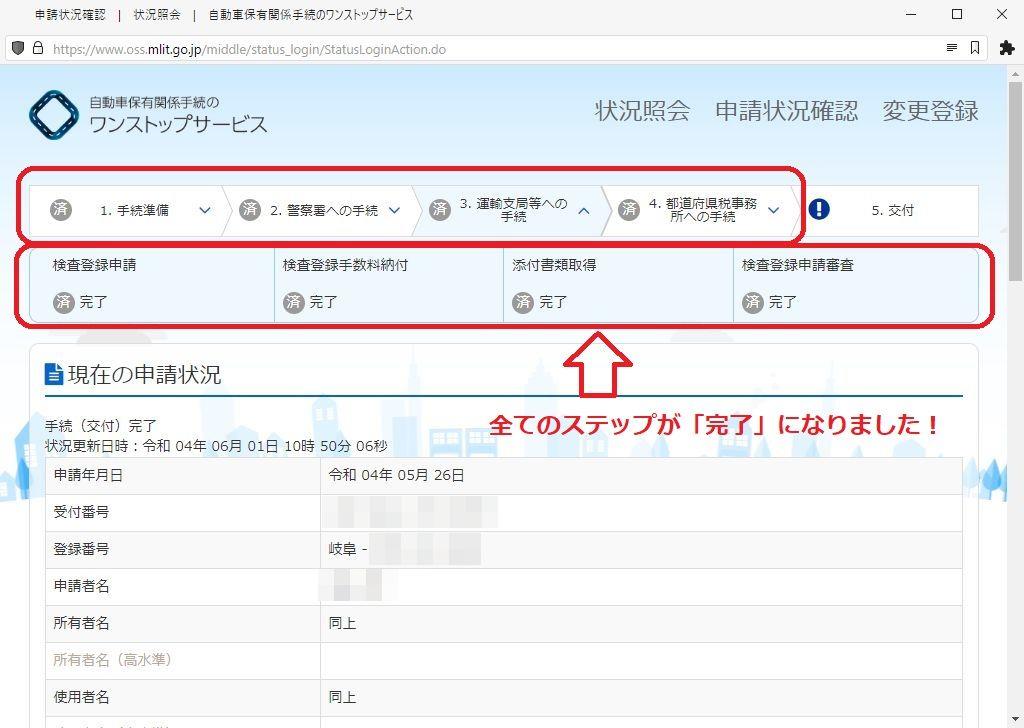Viewport: 1024px width, 728px height.
Task: Click the 手続（交付）完了 status text
Action: click(101, 426)
